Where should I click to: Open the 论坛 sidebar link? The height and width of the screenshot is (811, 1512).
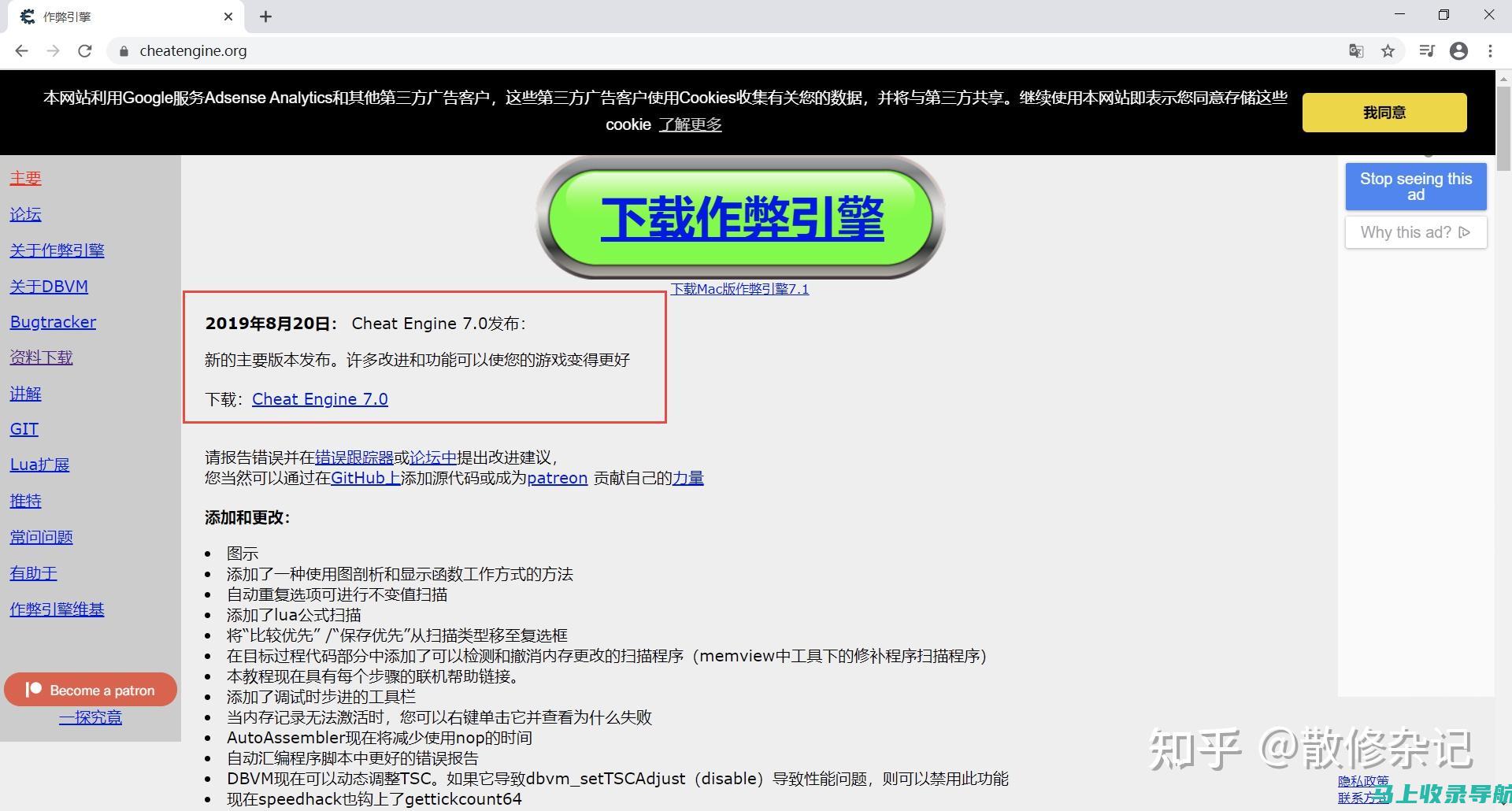(x=25, y=214)
